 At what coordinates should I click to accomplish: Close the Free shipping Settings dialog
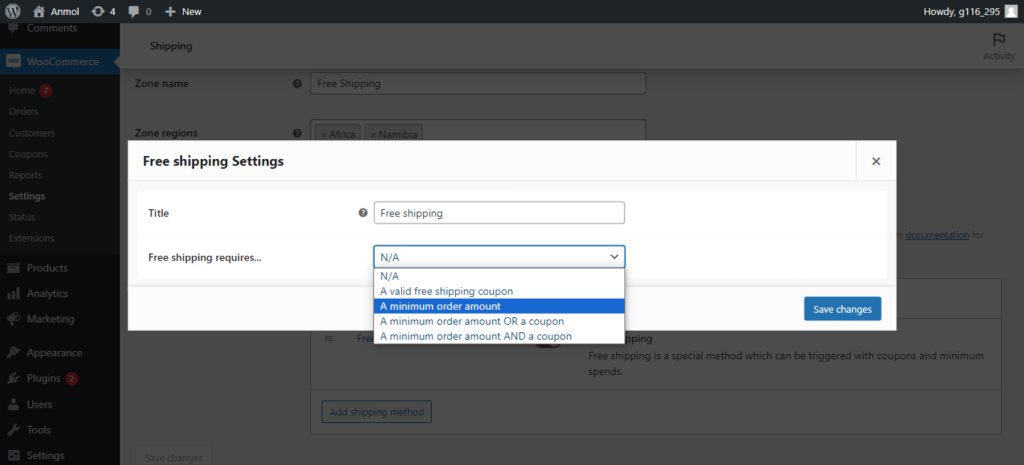click(x=876, y=161)
